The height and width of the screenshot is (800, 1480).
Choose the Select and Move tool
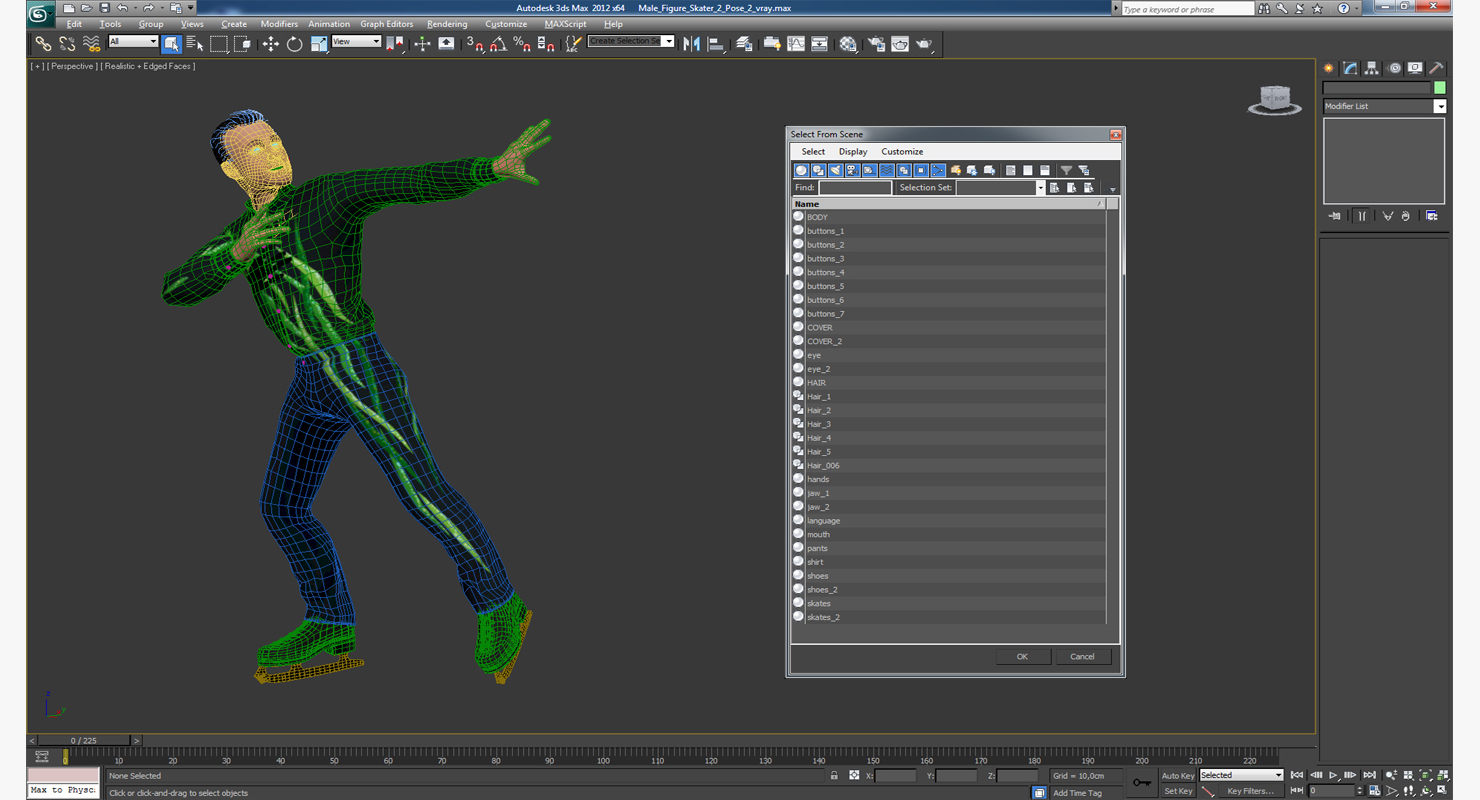point(270,44)
